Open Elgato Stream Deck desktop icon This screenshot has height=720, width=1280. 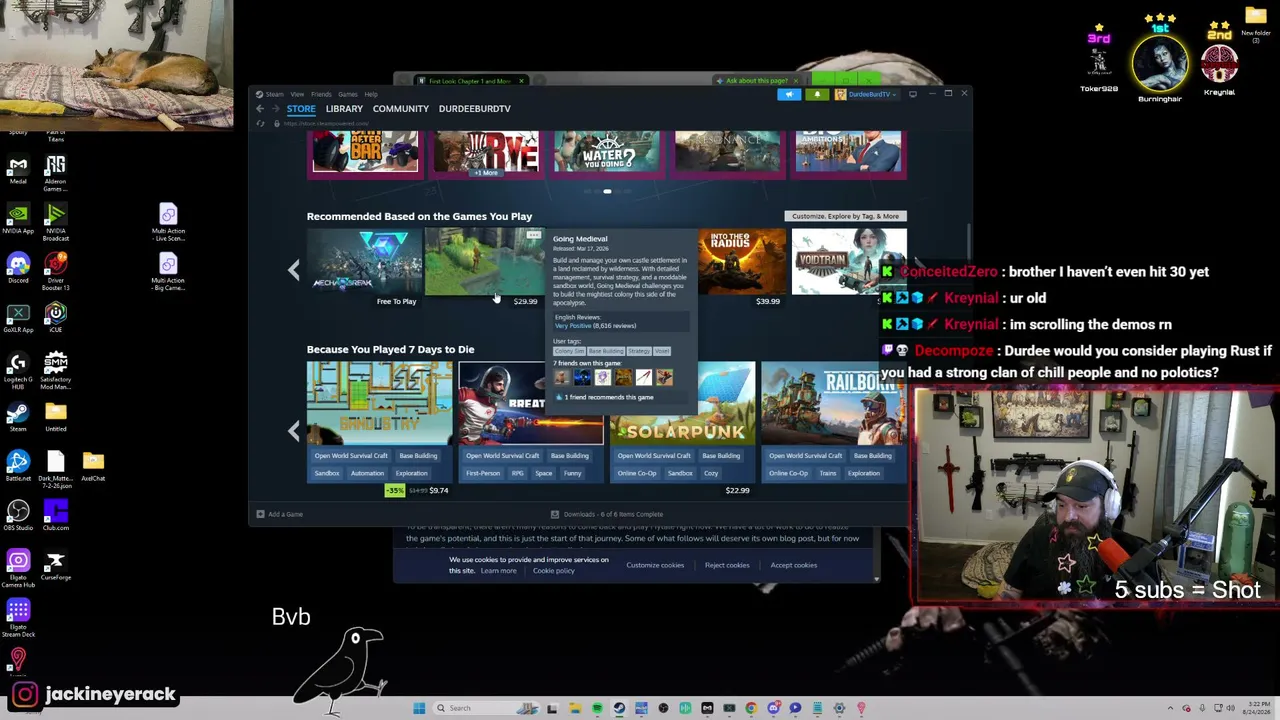pos(18,617)
